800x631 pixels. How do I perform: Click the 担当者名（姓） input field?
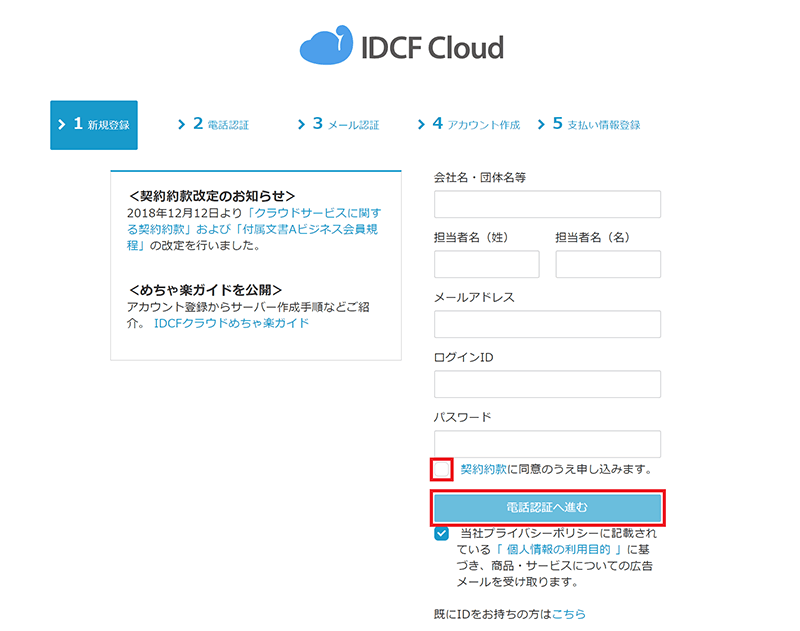click(x=486, y=264)
